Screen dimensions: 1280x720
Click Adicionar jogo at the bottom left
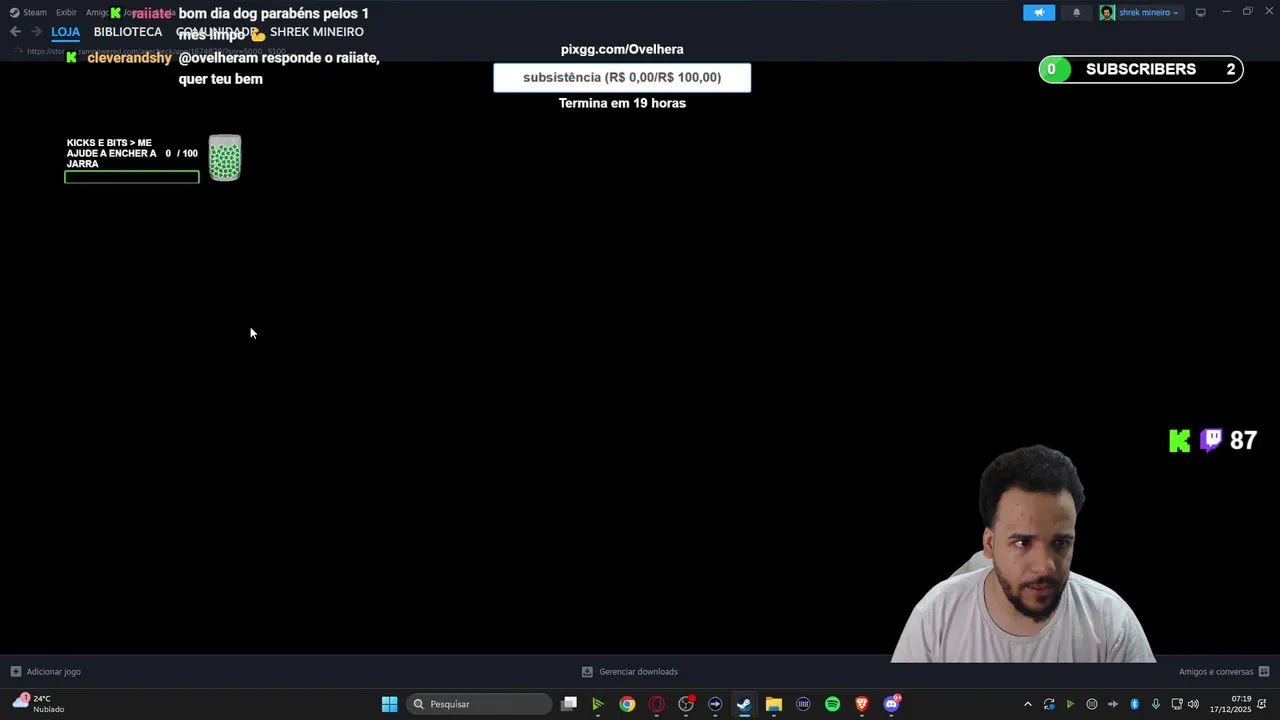(45, 672)
